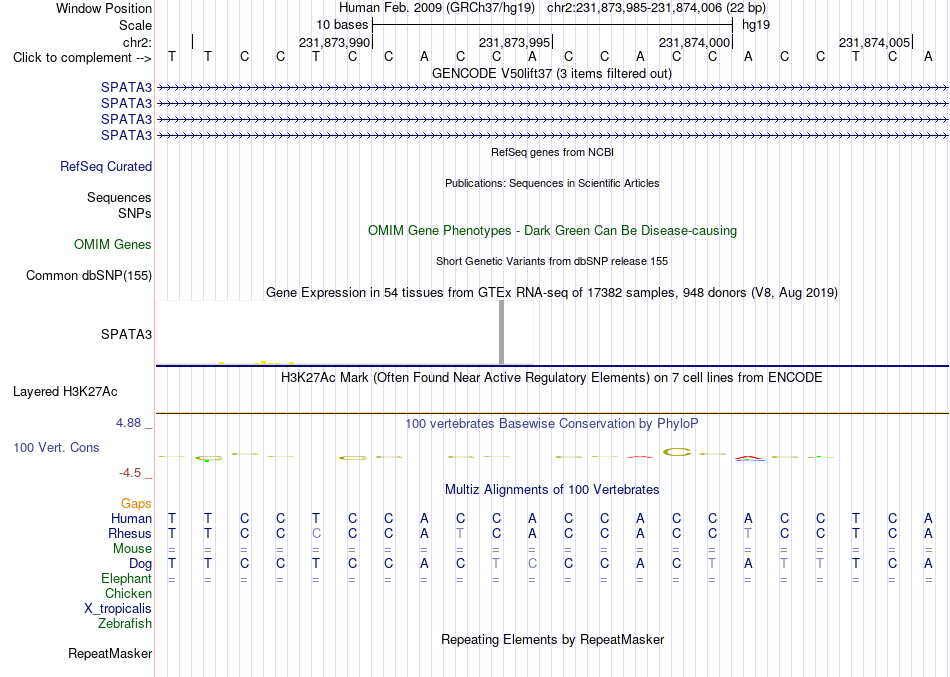
Task: Click the orange Gaps label
Action: point(136,504)
